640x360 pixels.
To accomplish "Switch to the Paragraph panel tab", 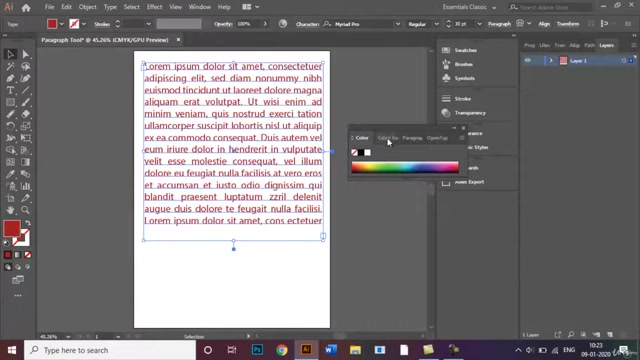I will (412, 138).
